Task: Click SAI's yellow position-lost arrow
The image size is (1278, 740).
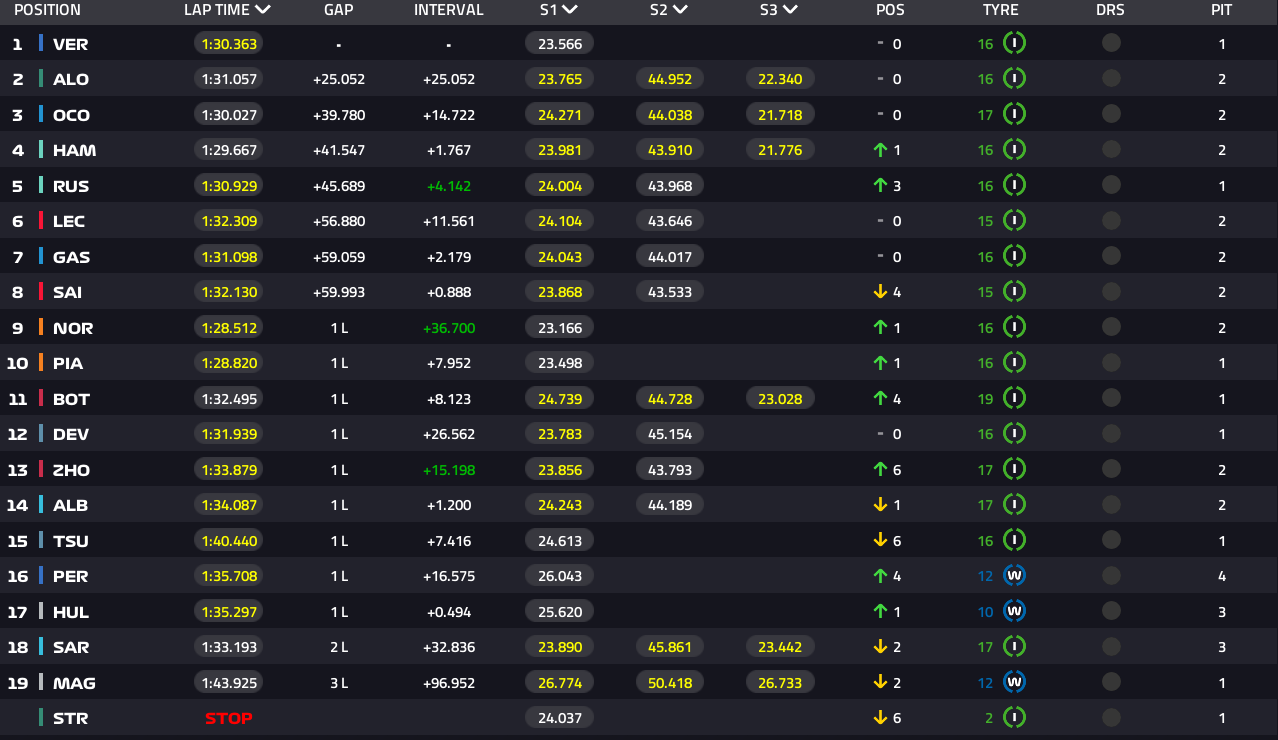Action: tap(880, 292)
